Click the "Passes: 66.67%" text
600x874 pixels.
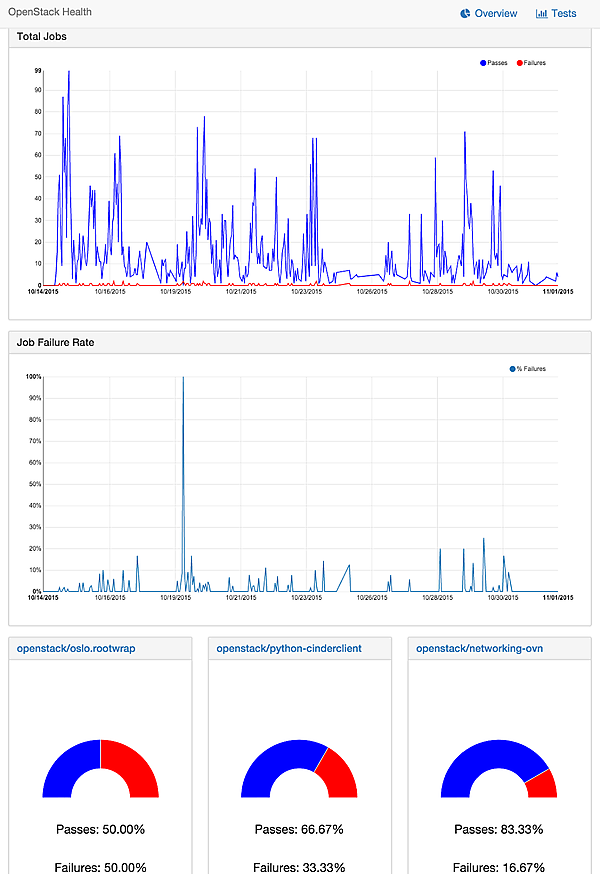click(299, 829)
